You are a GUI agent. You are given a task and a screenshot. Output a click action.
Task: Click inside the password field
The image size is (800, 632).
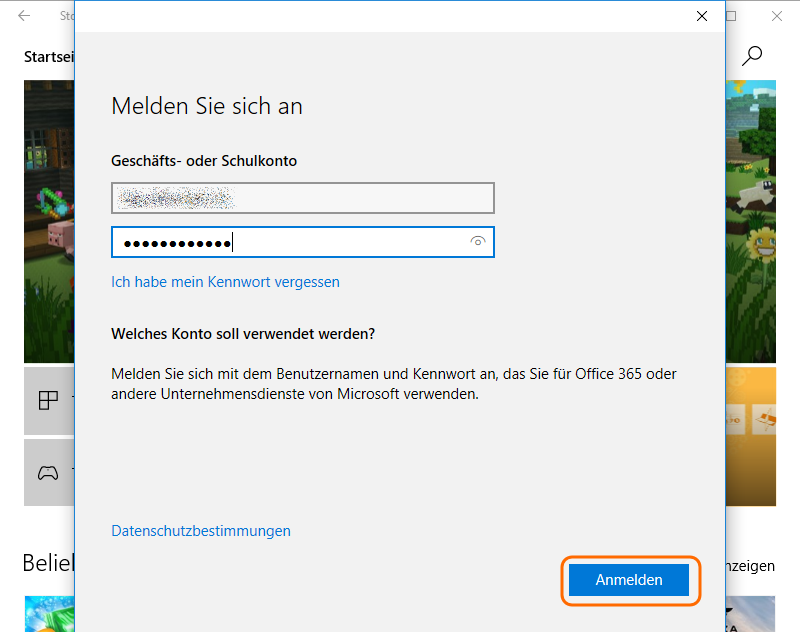[290, 242]
